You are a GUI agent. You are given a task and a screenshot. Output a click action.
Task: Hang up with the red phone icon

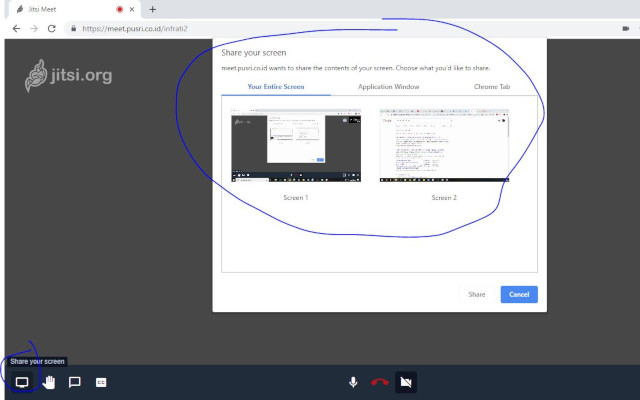click(x=380, y=382)
